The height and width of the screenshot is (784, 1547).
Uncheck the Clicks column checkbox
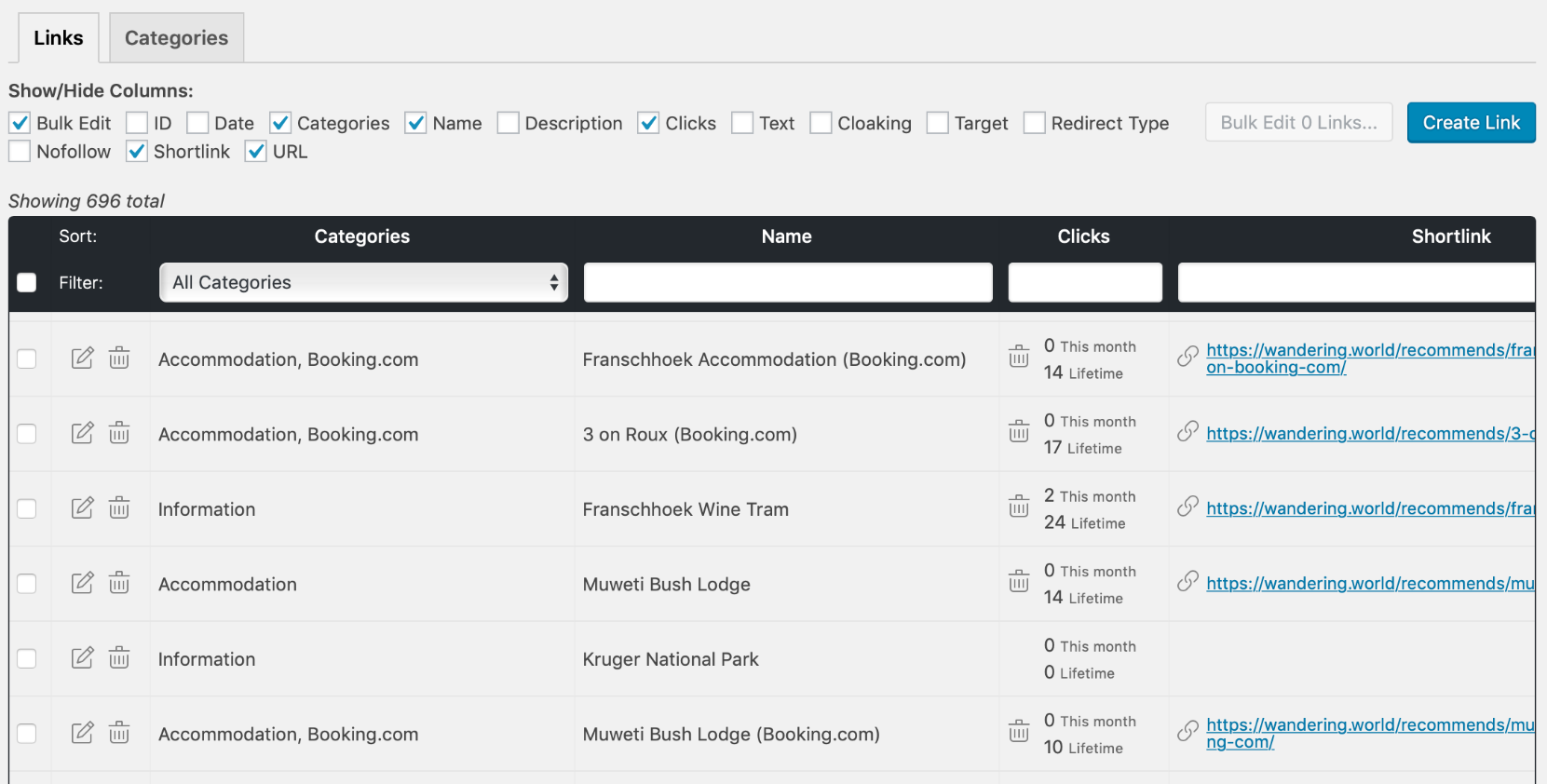[x=648, y=123]
